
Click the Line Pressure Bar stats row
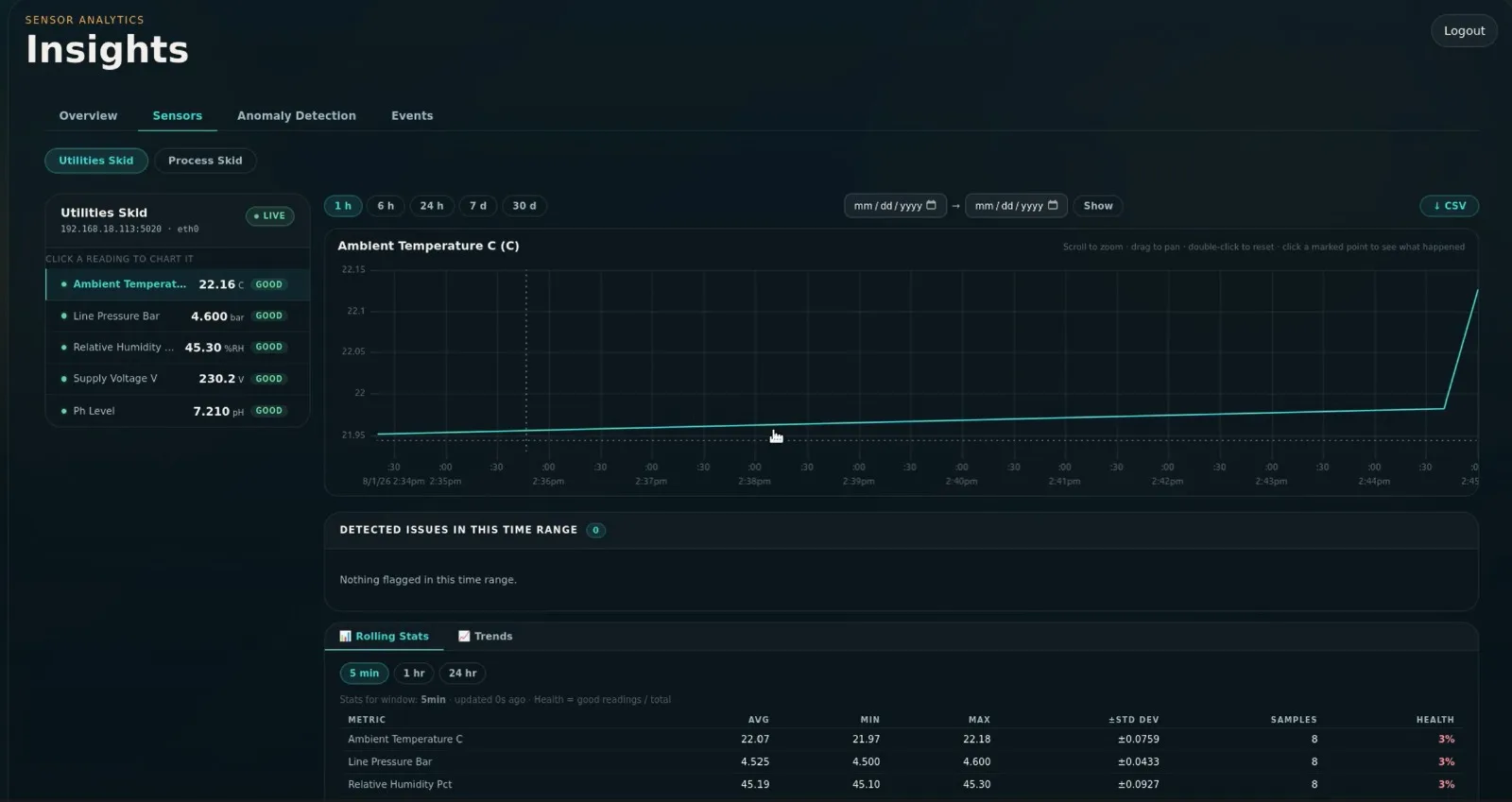(901, 762)
